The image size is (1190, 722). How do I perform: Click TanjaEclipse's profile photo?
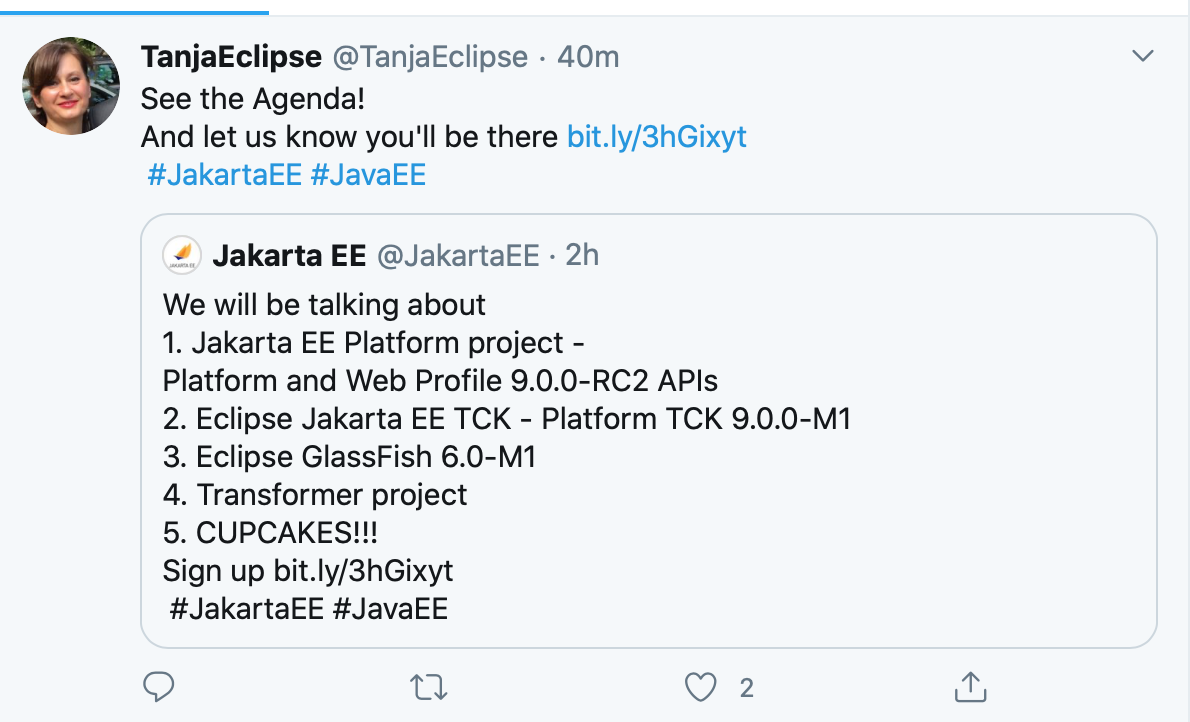(x=71, y=86)
